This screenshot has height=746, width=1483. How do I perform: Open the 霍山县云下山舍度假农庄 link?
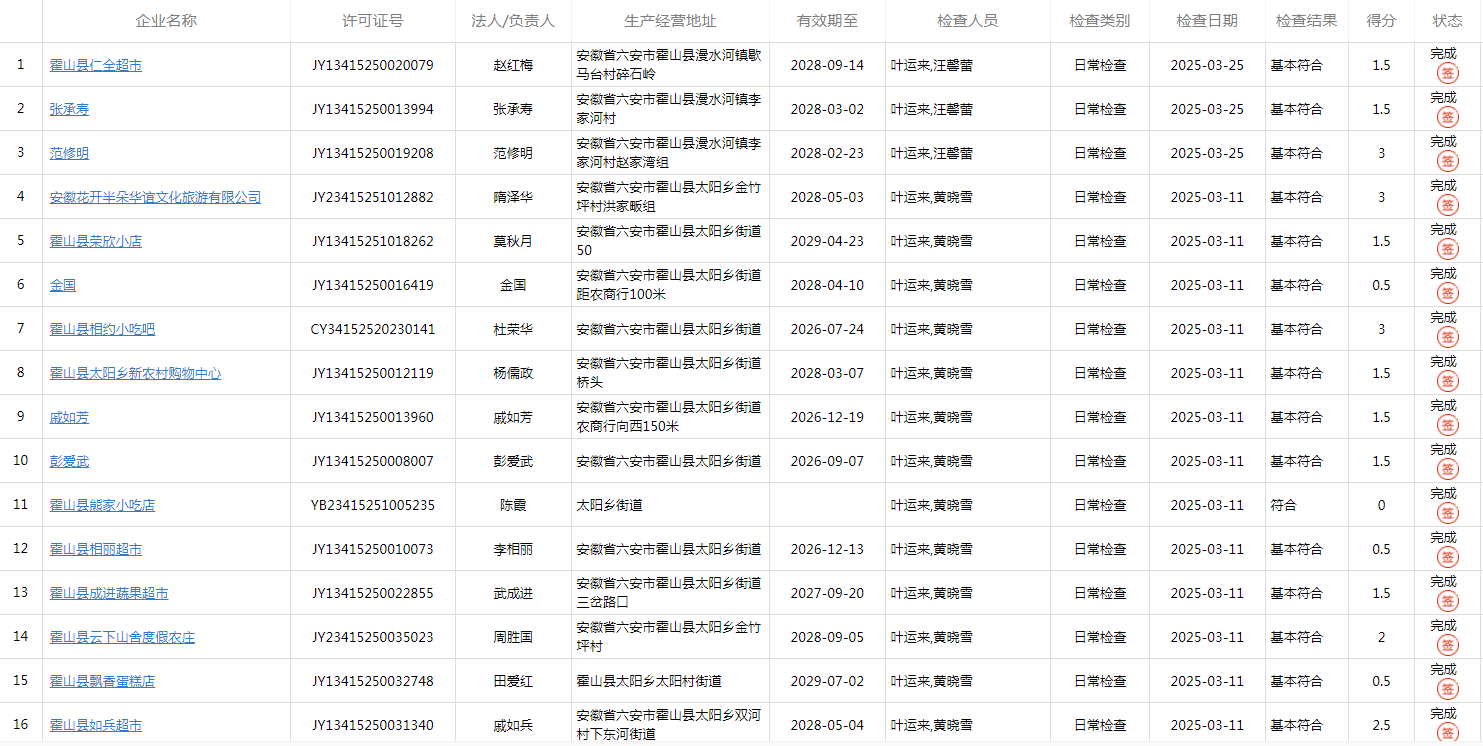coord(122,638)
